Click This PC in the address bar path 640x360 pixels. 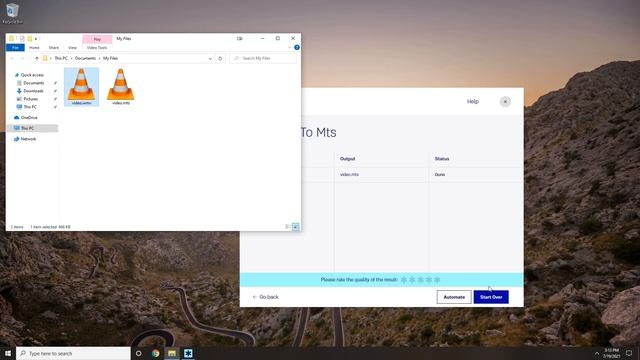(x=61, y=58)
